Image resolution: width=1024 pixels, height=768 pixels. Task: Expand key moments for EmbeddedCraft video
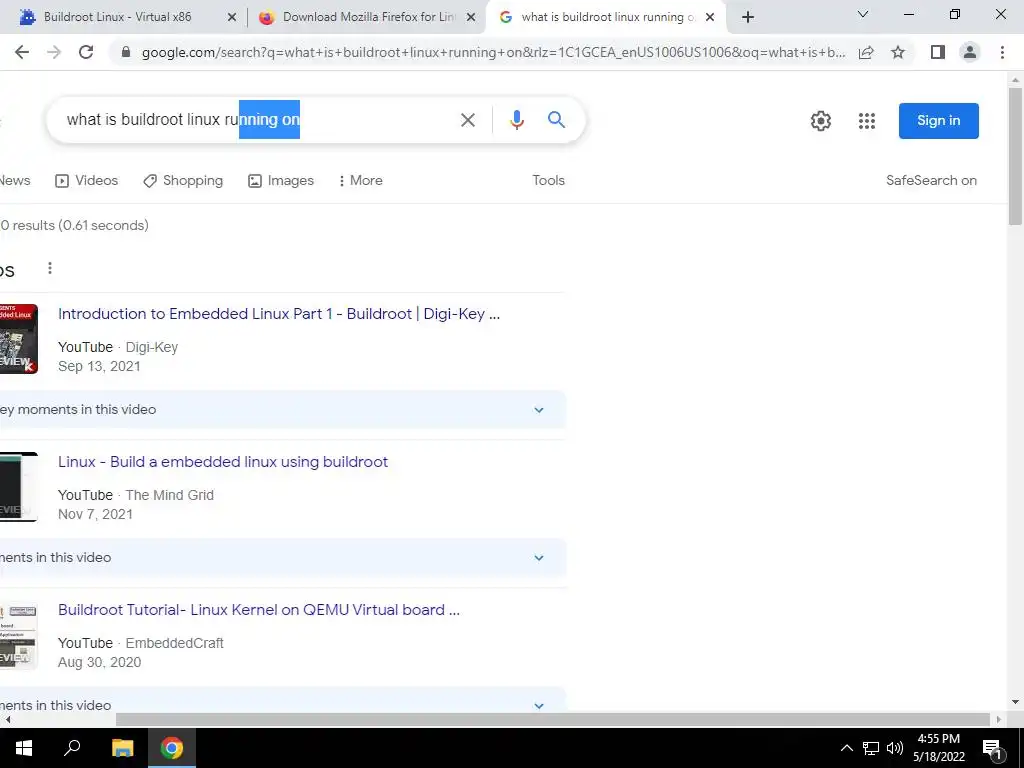pos(539,705)
